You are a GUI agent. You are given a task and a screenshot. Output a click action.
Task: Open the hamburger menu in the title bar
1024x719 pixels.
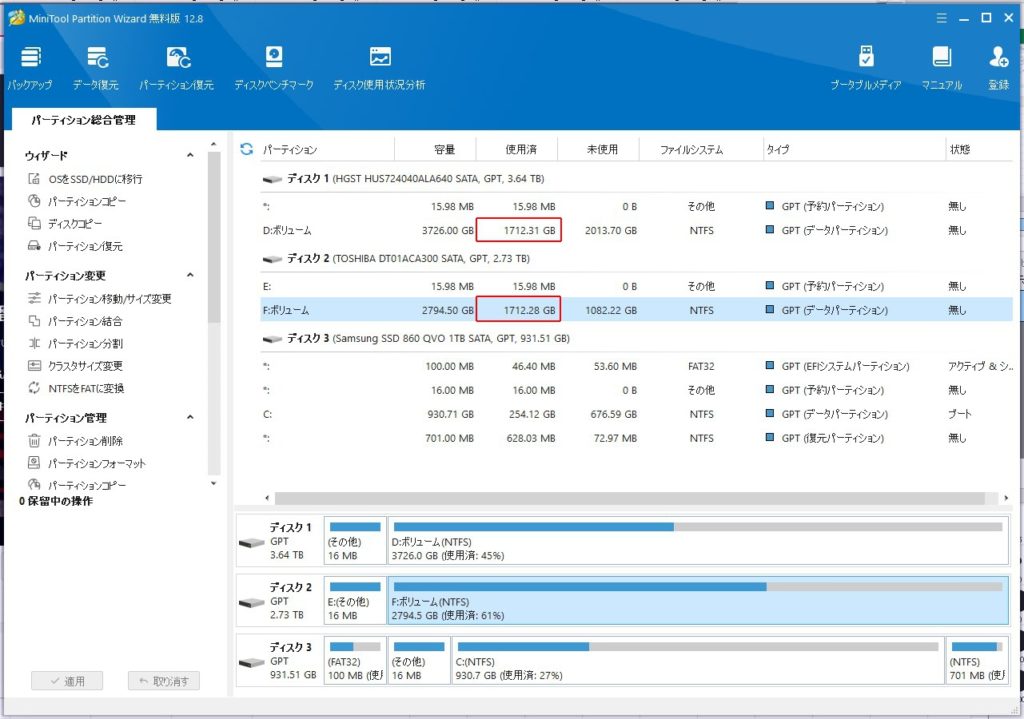[940, 18]
